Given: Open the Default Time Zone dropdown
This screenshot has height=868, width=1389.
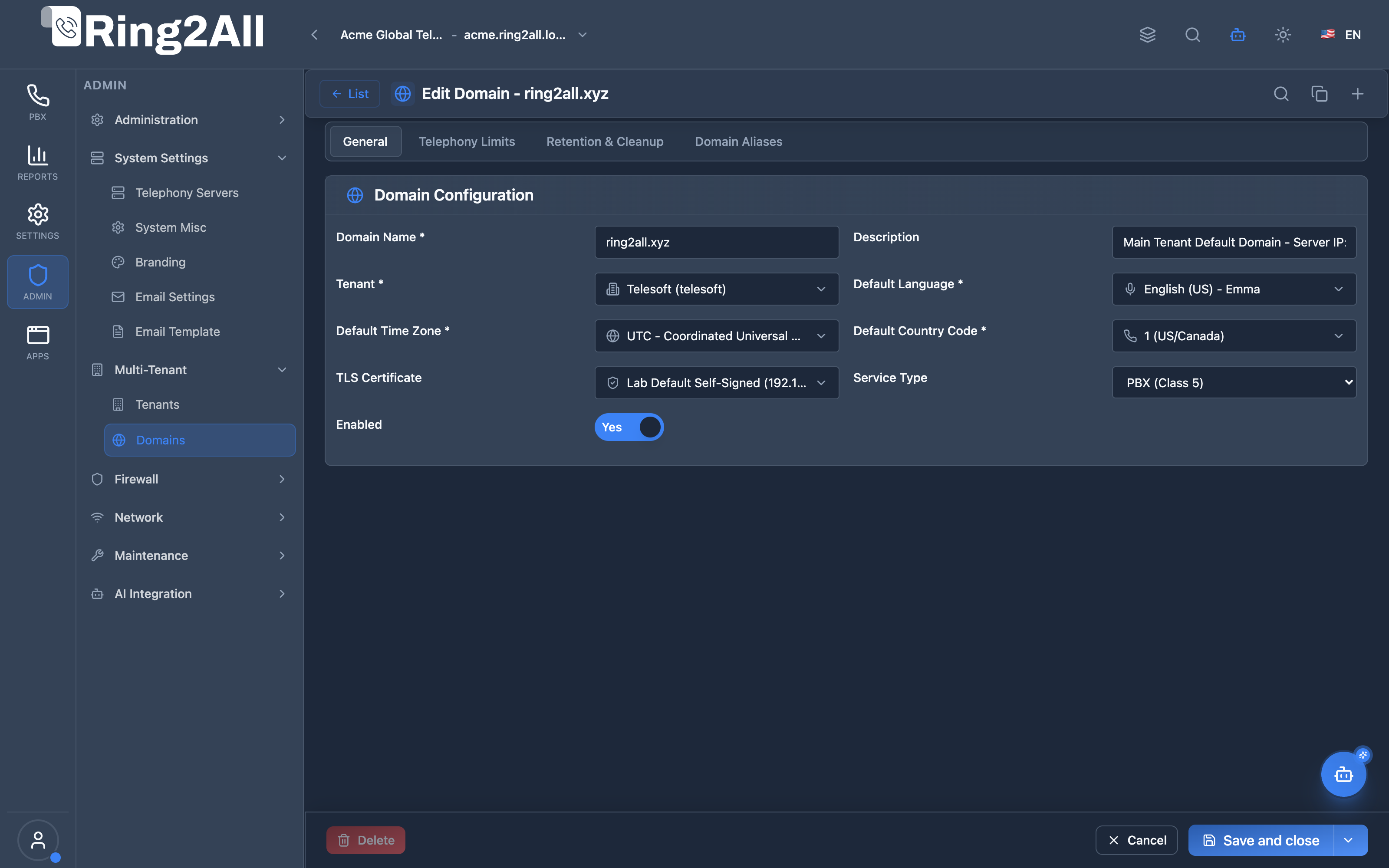Looking at the screenshot, I should pos(717,336).
